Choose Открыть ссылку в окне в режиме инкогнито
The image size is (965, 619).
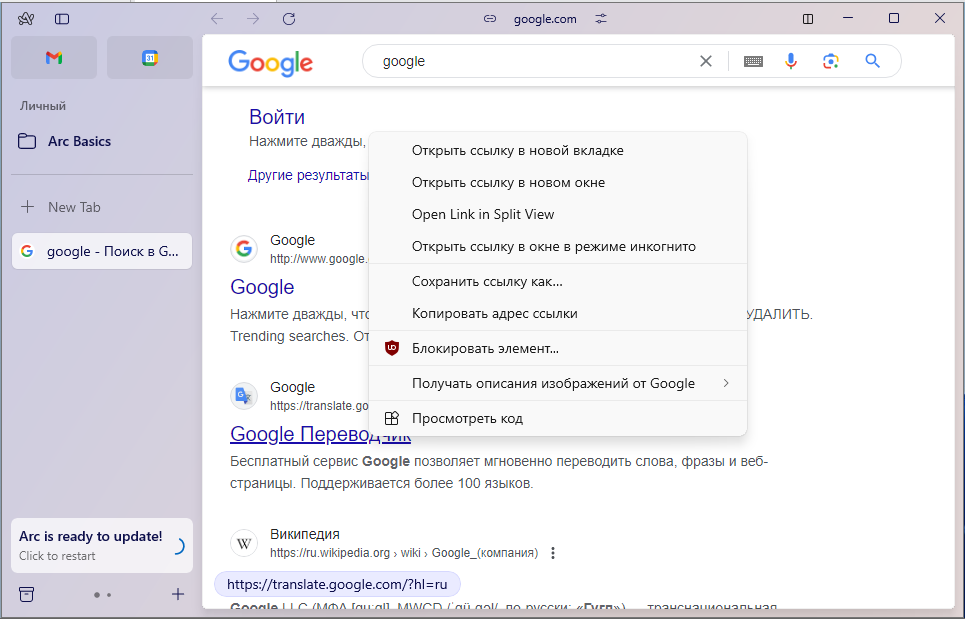coord(558,247)
